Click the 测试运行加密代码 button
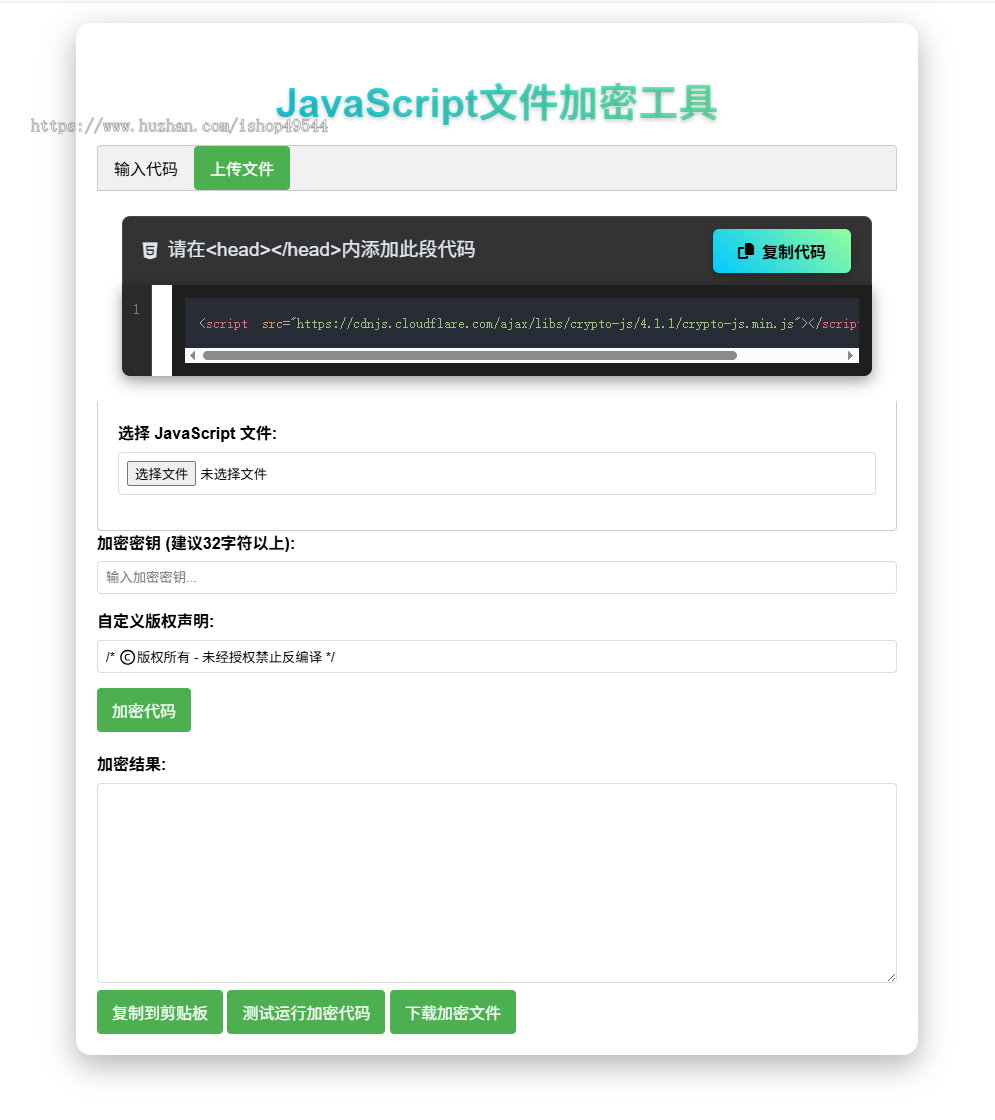 pyautogui.click(x=306, y=1012)
